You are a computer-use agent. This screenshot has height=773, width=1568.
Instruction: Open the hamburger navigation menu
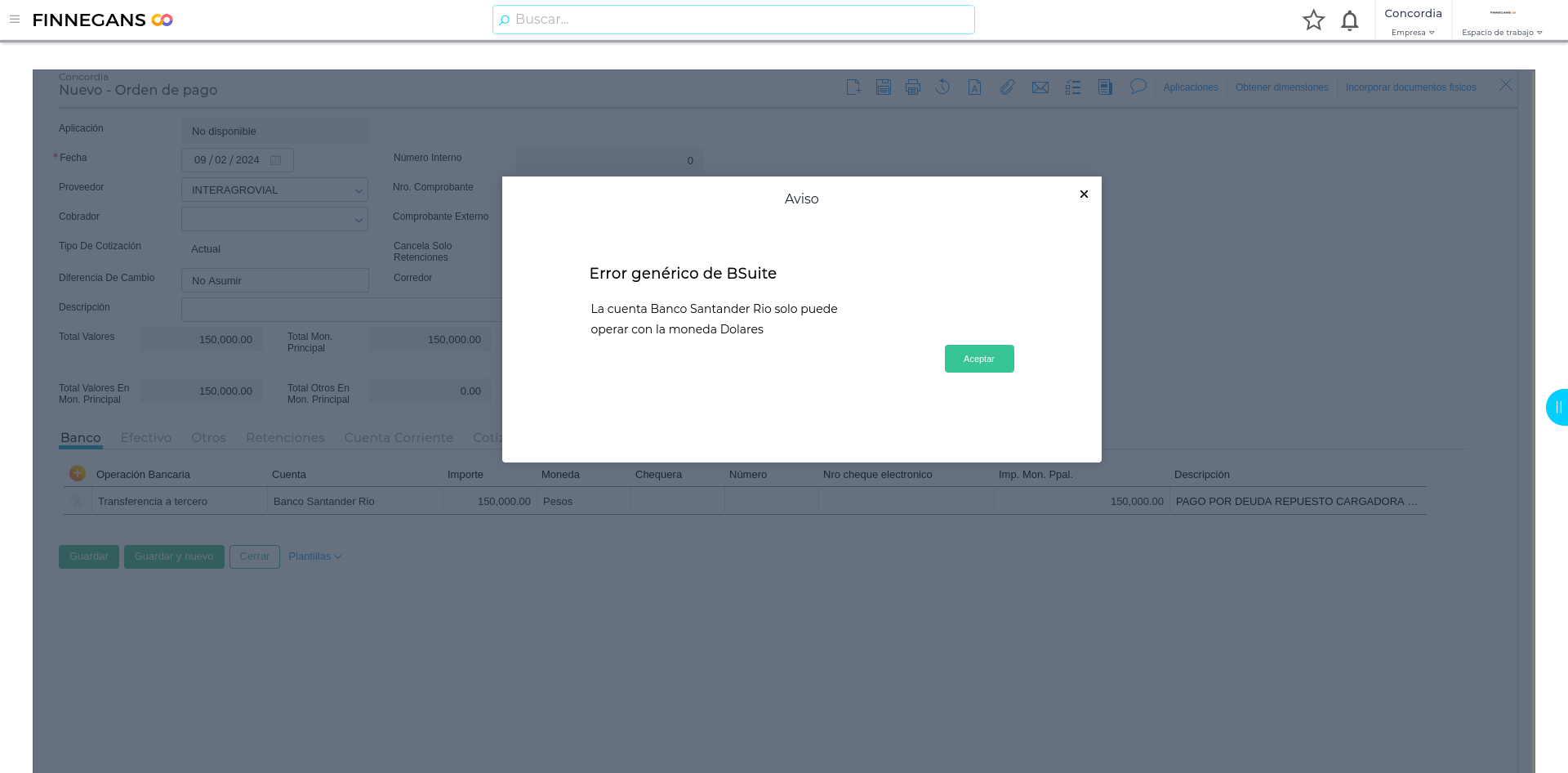click(x=15, y=20)
